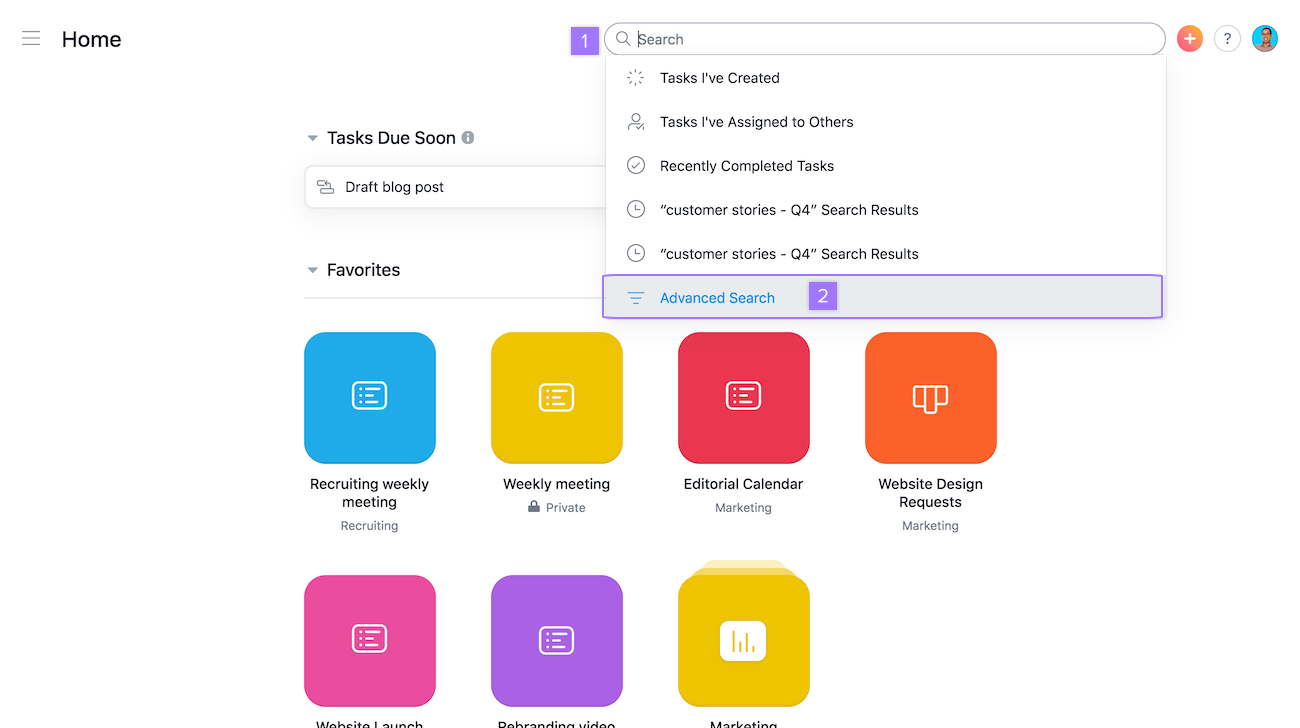
Task: Click Recruiting team label under Recruiting weekly meeting
Action: (370, 526)
